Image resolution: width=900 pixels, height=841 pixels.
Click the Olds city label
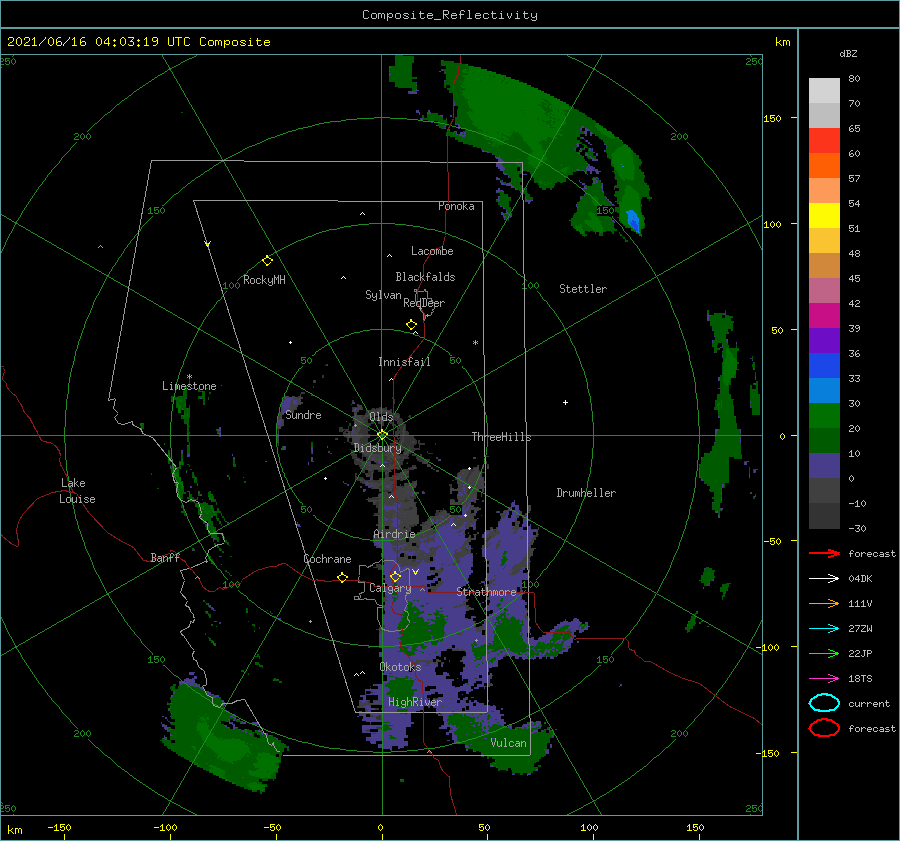coord(381,416)
